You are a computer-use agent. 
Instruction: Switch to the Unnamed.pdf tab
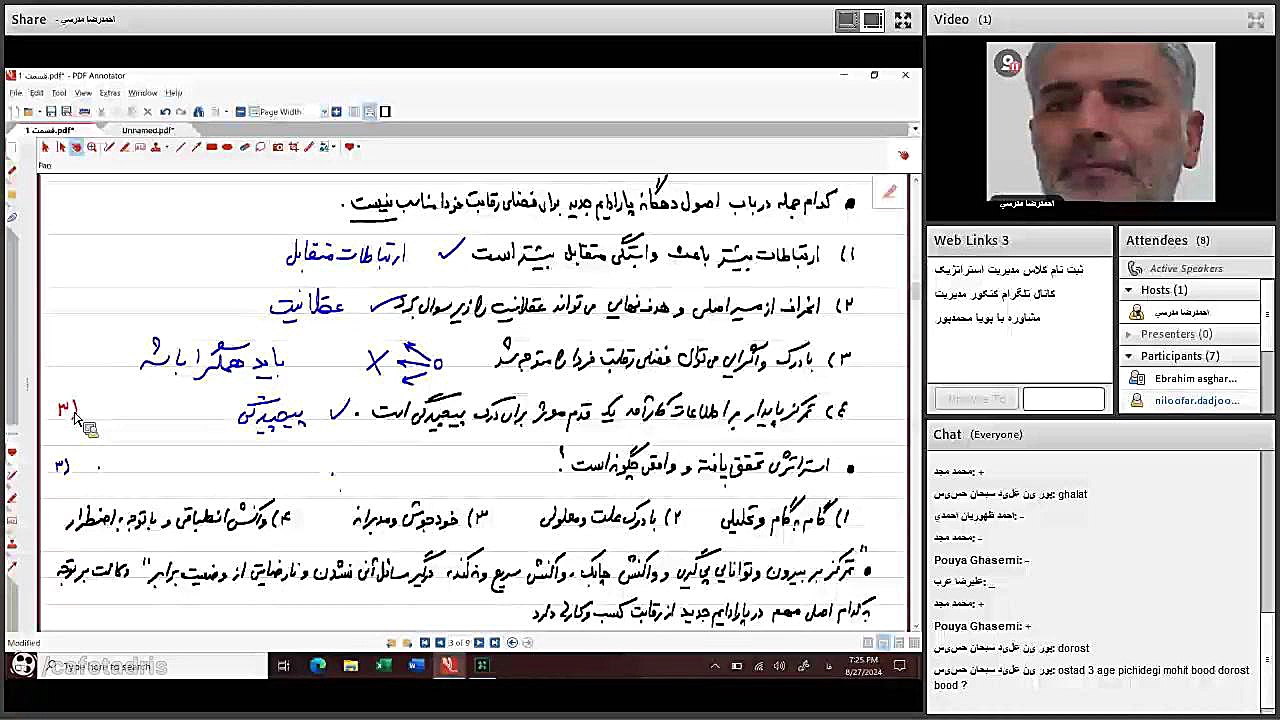pos(147,130)
